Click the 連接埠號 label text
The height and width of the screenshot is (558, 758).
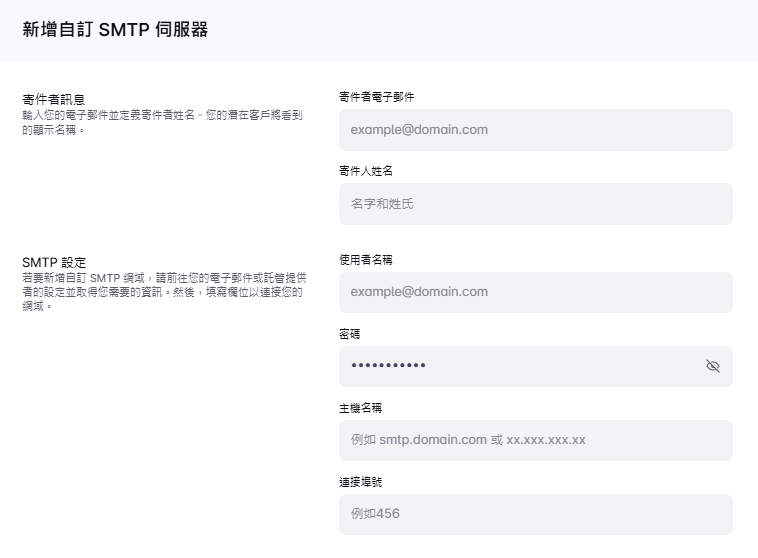pos(360,481)
